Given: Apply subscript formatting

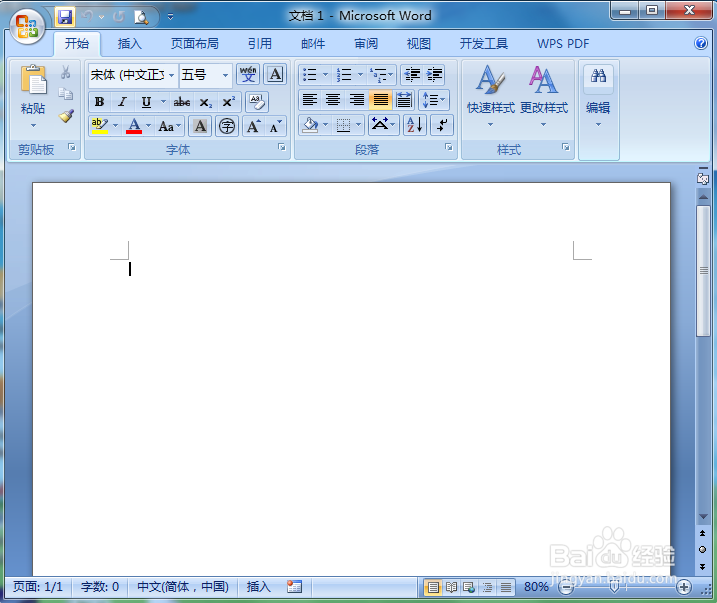Looking at the screenshot, I should point(206,102).
